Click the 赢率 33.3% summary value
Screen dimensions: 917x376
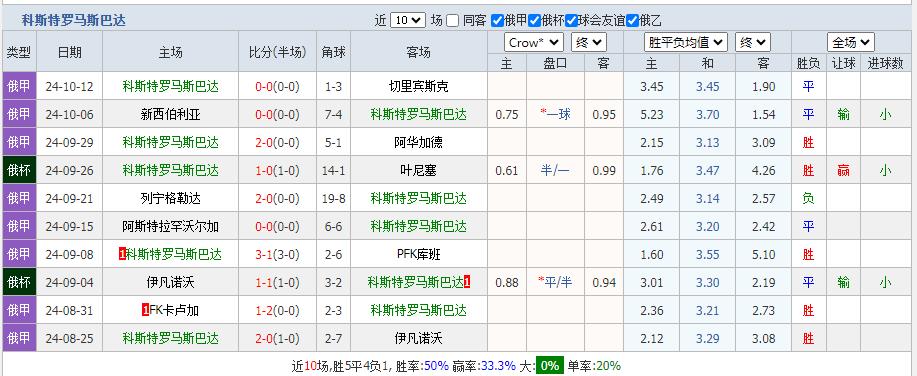pyautogui.click(x=498, y=366)
